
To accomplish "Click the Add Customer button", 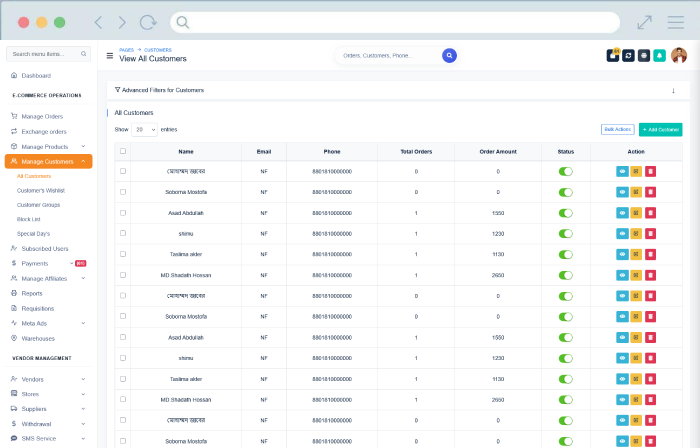I will point(660,130).
